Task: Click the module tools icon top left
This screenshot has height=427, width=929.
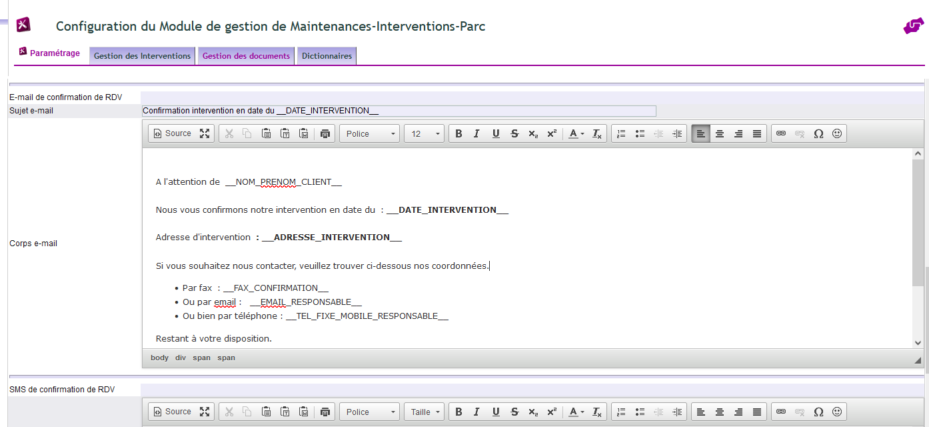Action: tap(23, 25)
